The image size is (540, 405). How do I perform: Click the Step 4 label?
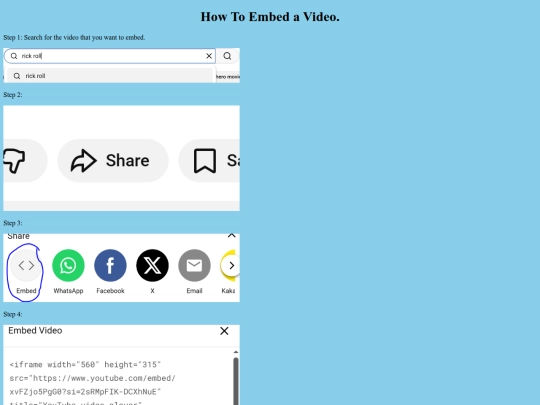click(13, 314)
